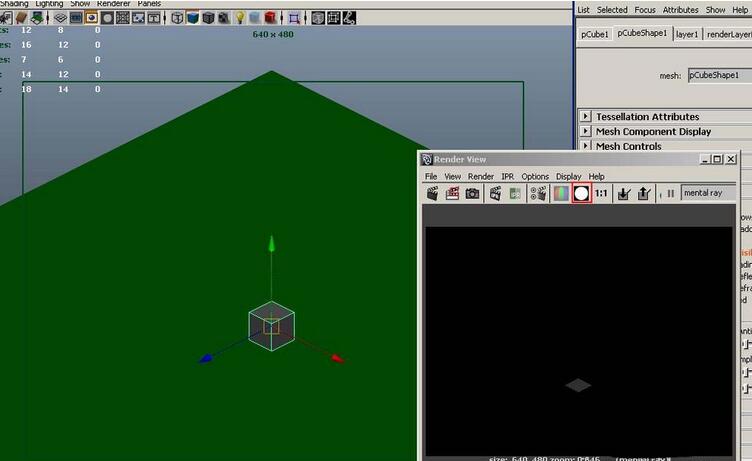This screenshot has height=461, width=752.
Task: Open the IPR menu in Render View
Action: click(507, 176)
